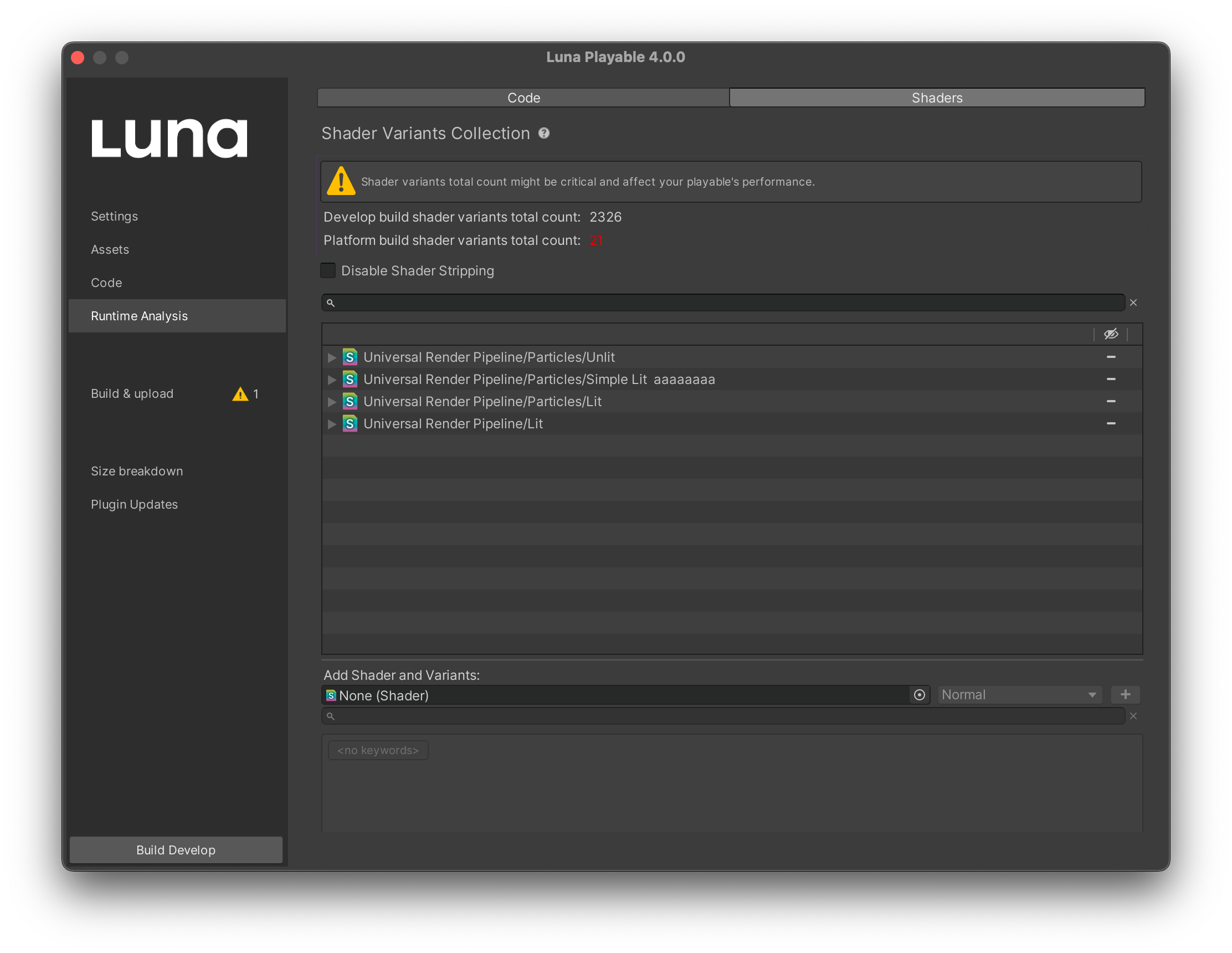Click the Luna logo
Screen dimensions: 1232x953
coord(169,137)
